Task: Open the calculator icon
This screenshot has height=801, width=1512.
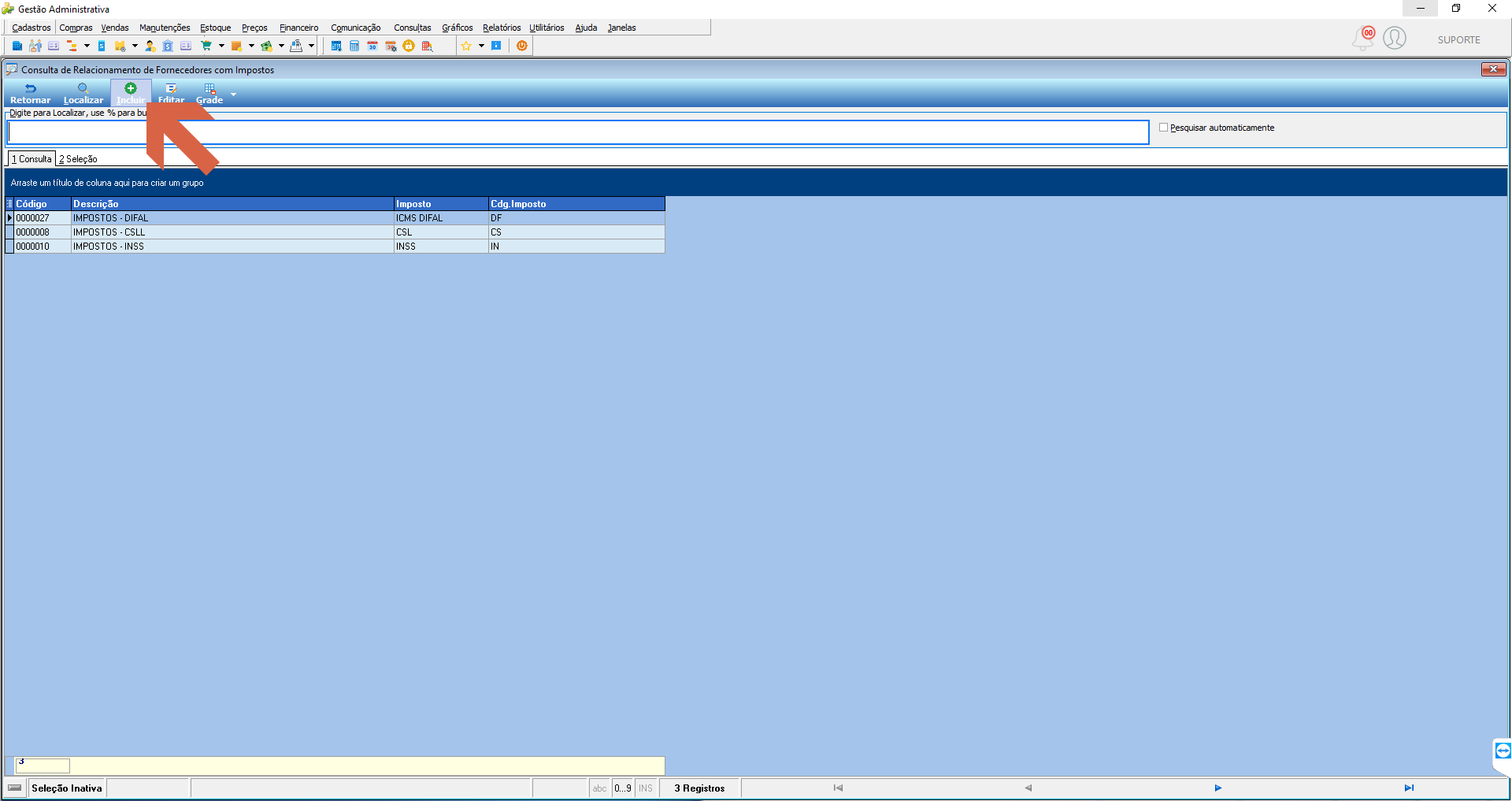Action: coord(354,46)
